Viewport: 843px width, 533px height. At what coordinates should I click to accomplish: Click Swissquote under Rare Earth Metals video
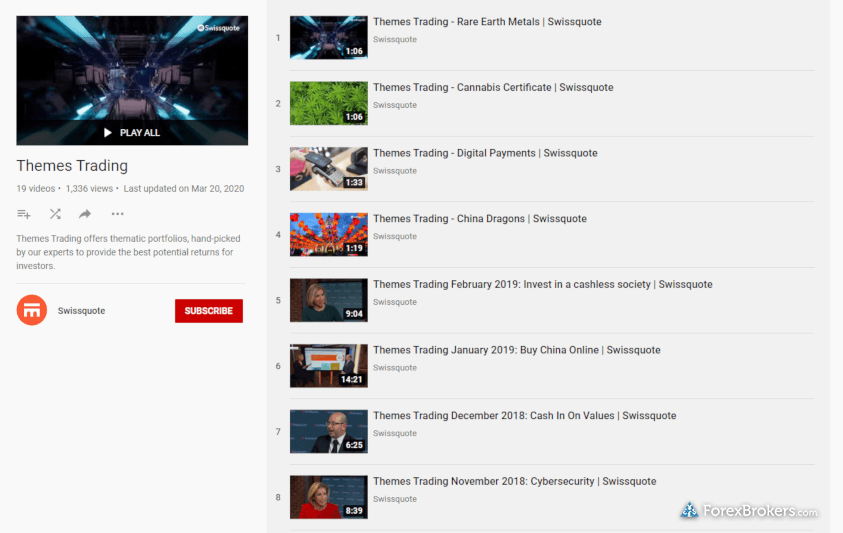click(x=395, y=39)
